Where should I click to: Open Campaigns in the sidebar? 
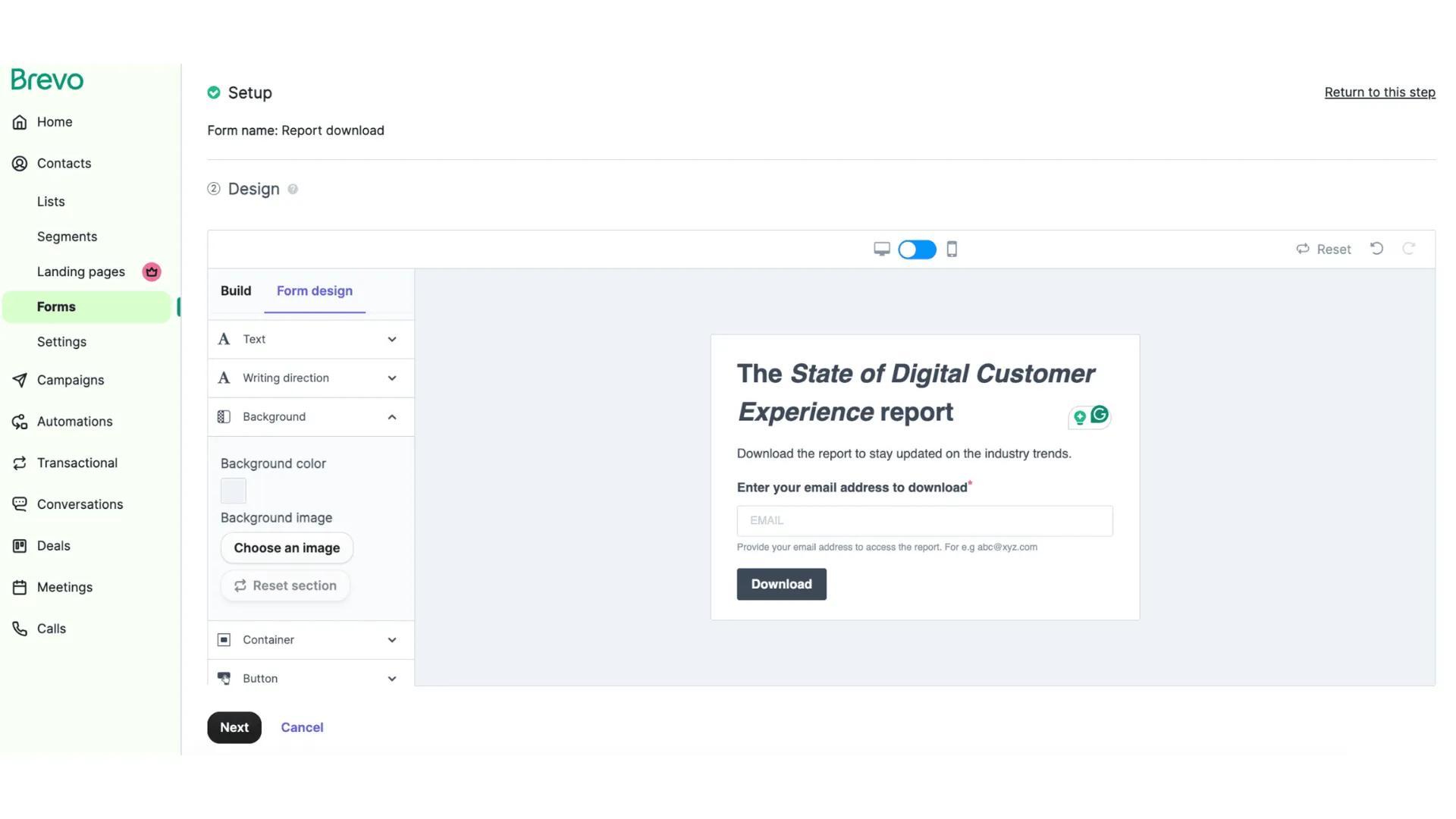click(x=71, y=380)
